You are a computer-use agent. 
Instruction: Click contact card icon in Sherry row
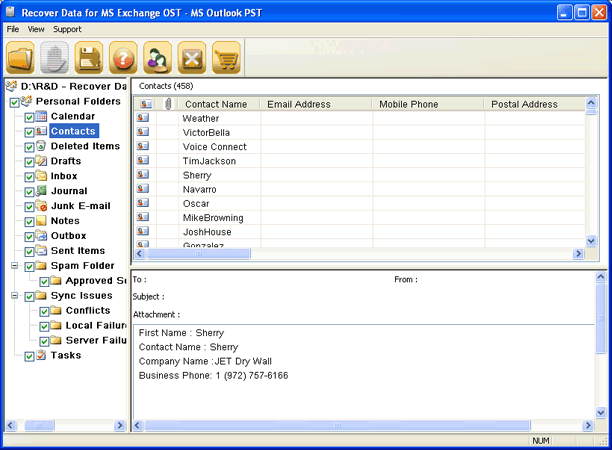click(144, 175)
